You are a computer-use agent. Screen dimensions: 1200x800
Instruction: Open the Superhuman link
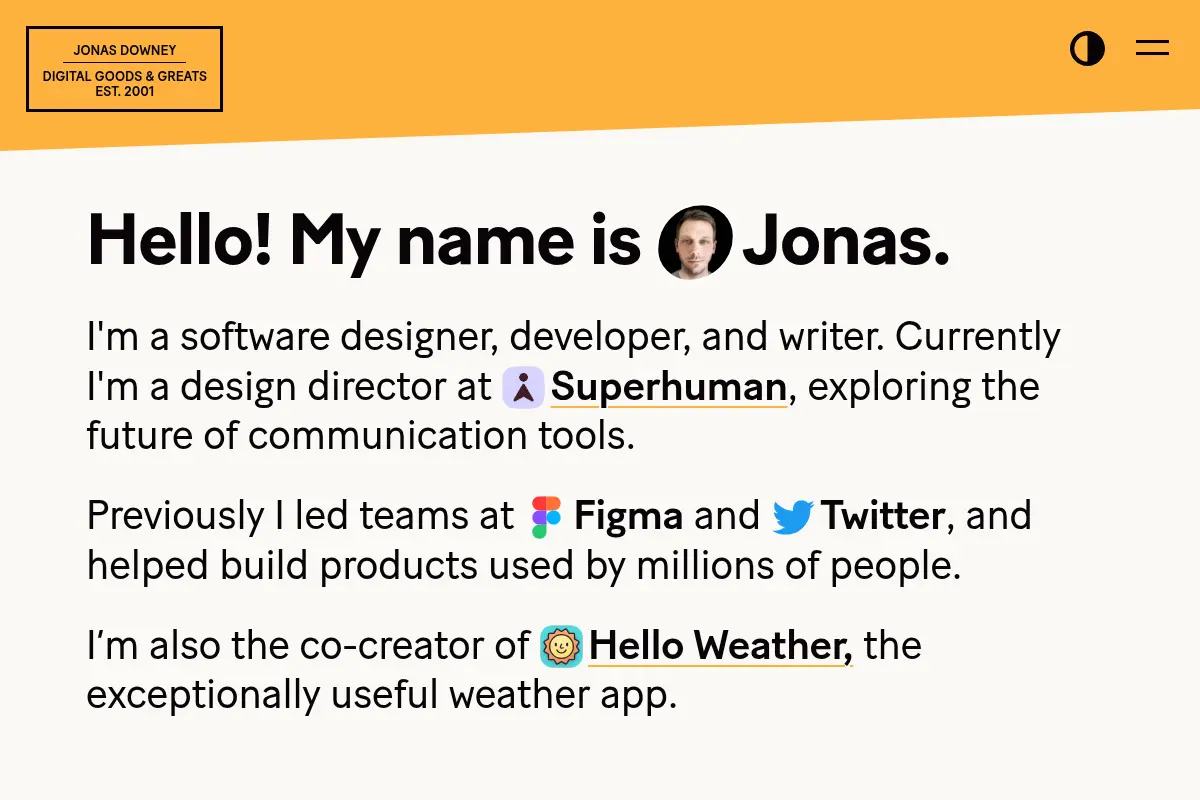point(669,387)
